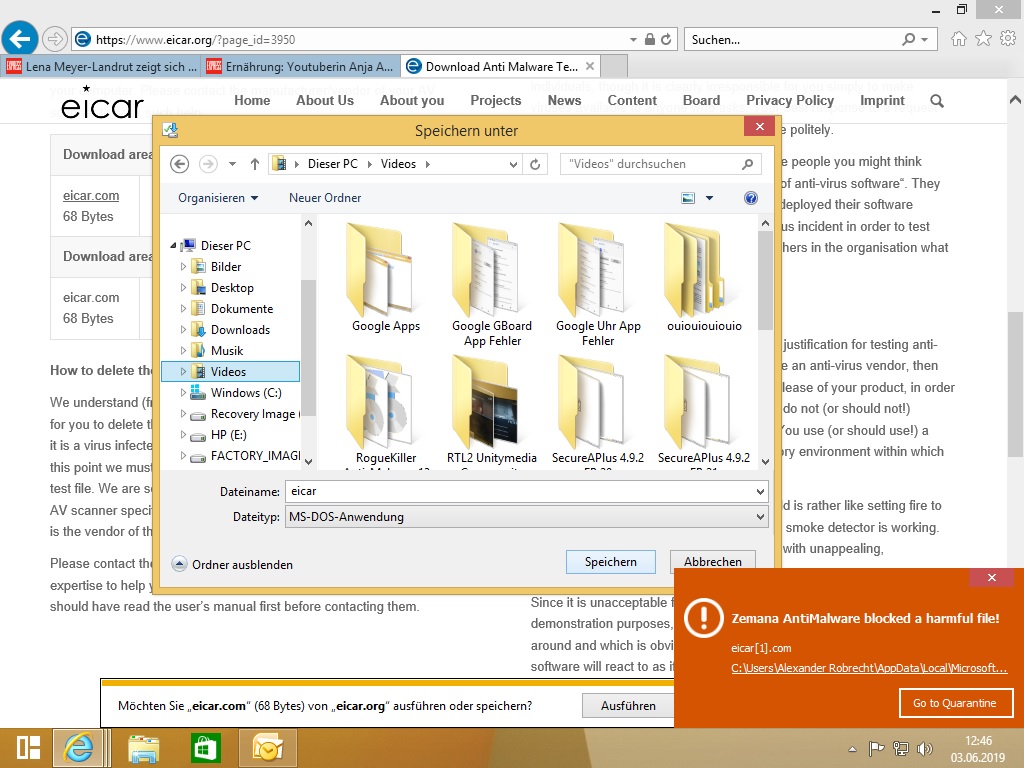Click the Windows Start button on taskbar
Viewport: 1024px width, 768px height.
pos(28,748)
